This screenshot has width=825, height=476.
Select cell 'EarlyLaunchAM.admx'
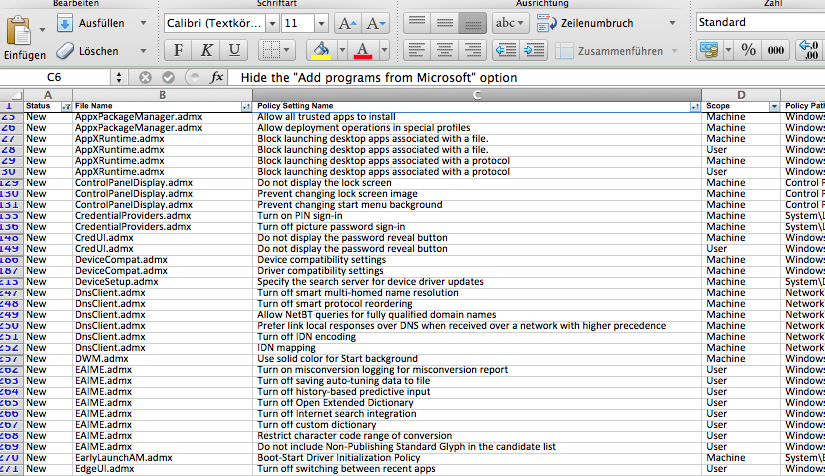[162, 458]
